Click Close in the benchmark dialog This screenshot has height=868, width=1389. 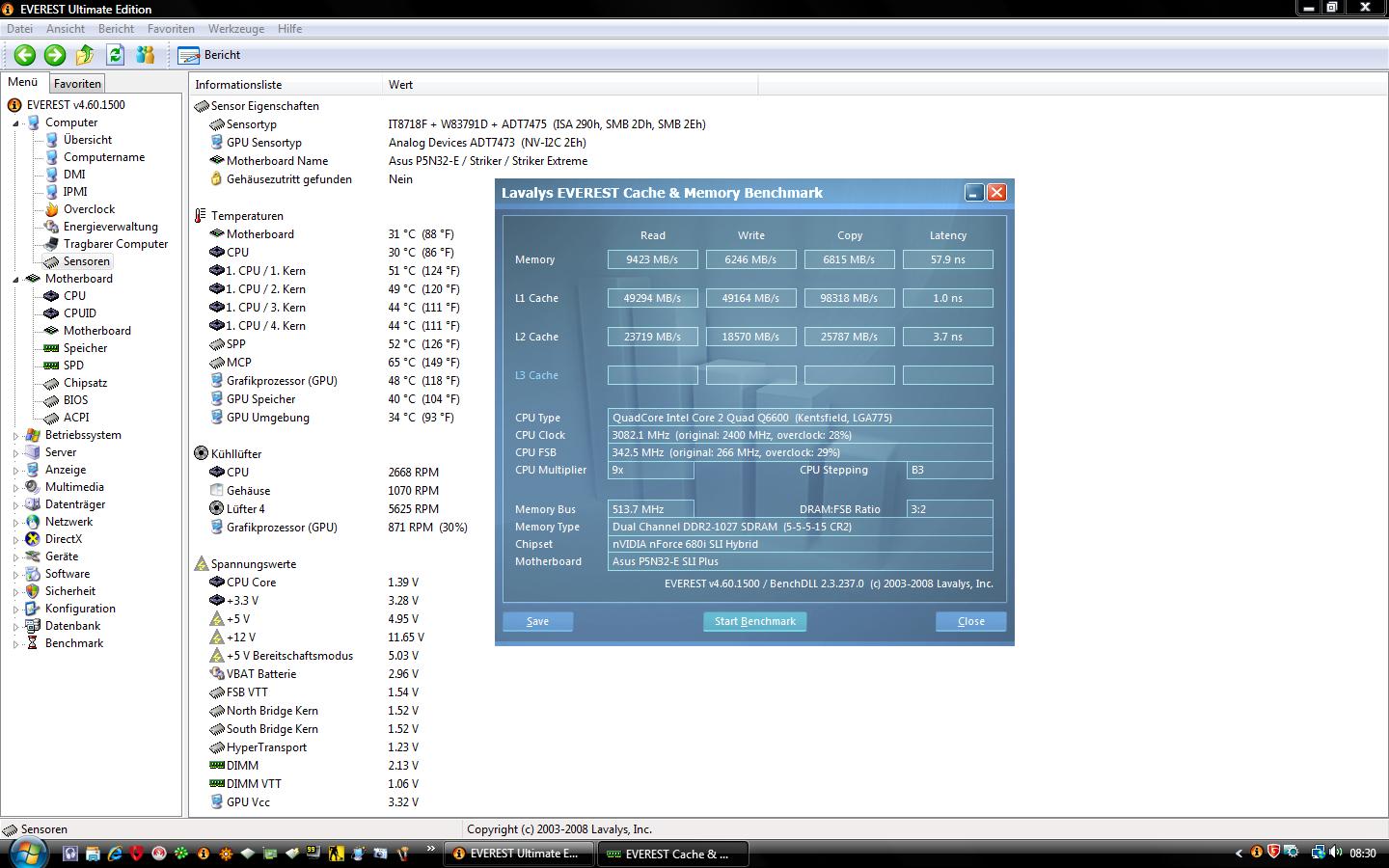(x=970, y=621)
